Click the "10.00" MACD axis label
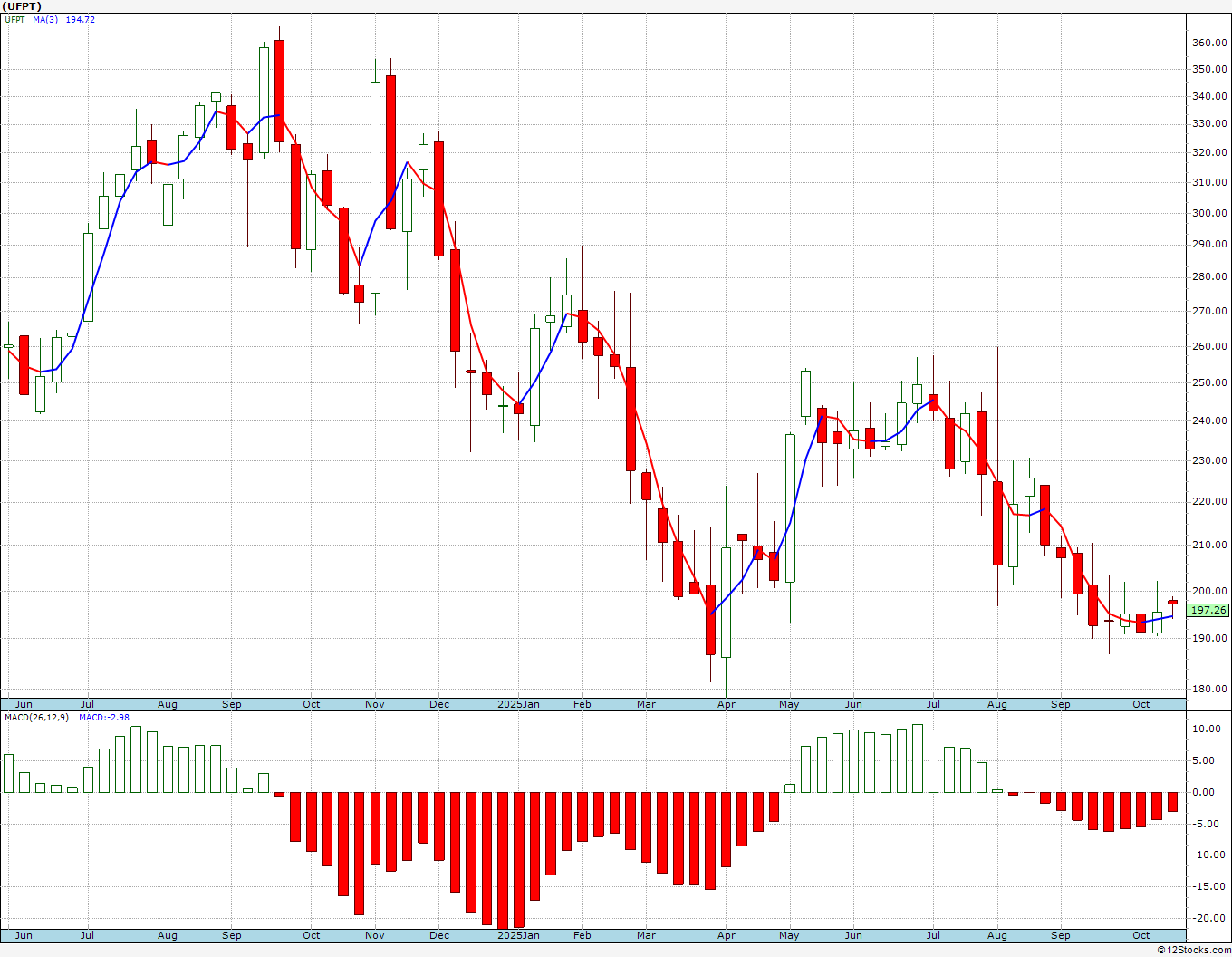 click(x=1206, y=730)
